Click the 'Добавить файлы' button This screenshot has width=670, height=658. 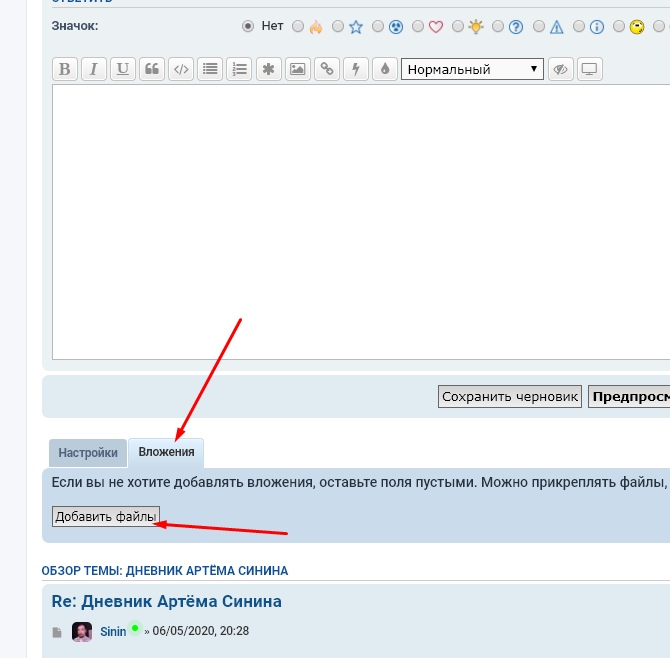coord(106,517)
